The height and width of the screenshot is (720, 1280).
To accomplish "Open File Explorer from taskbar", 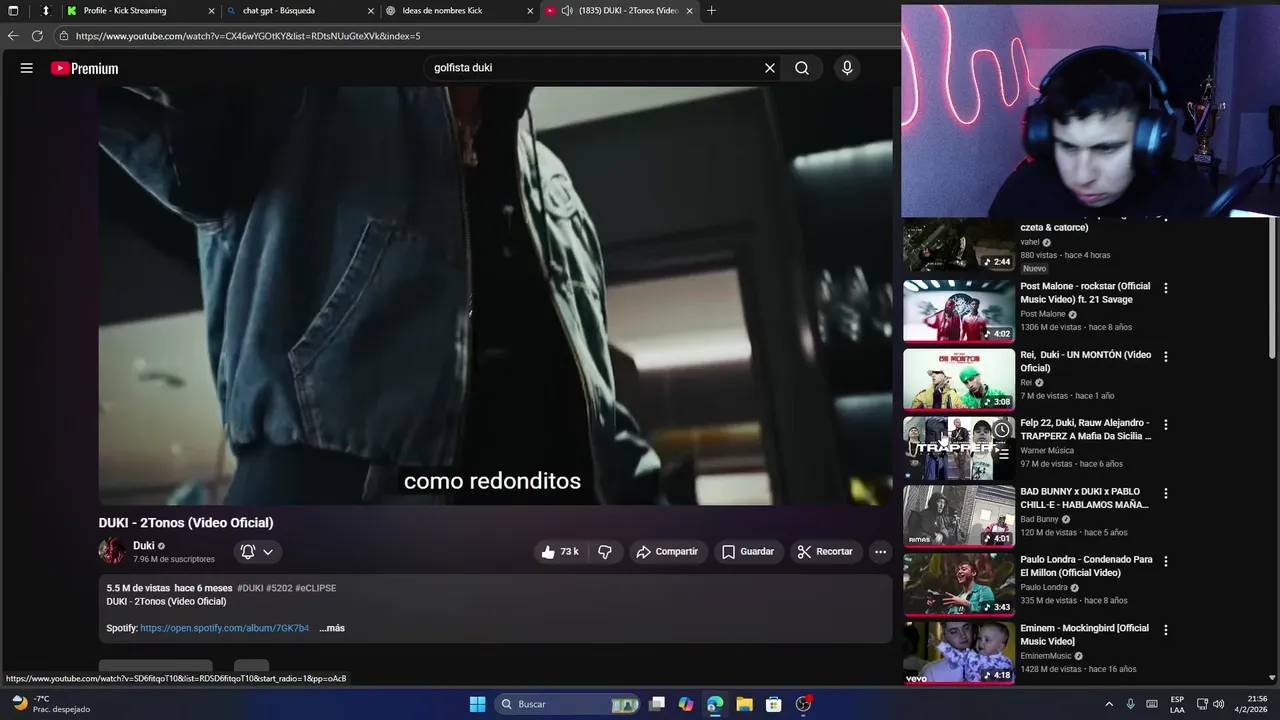I will click(x=744, y=704).
